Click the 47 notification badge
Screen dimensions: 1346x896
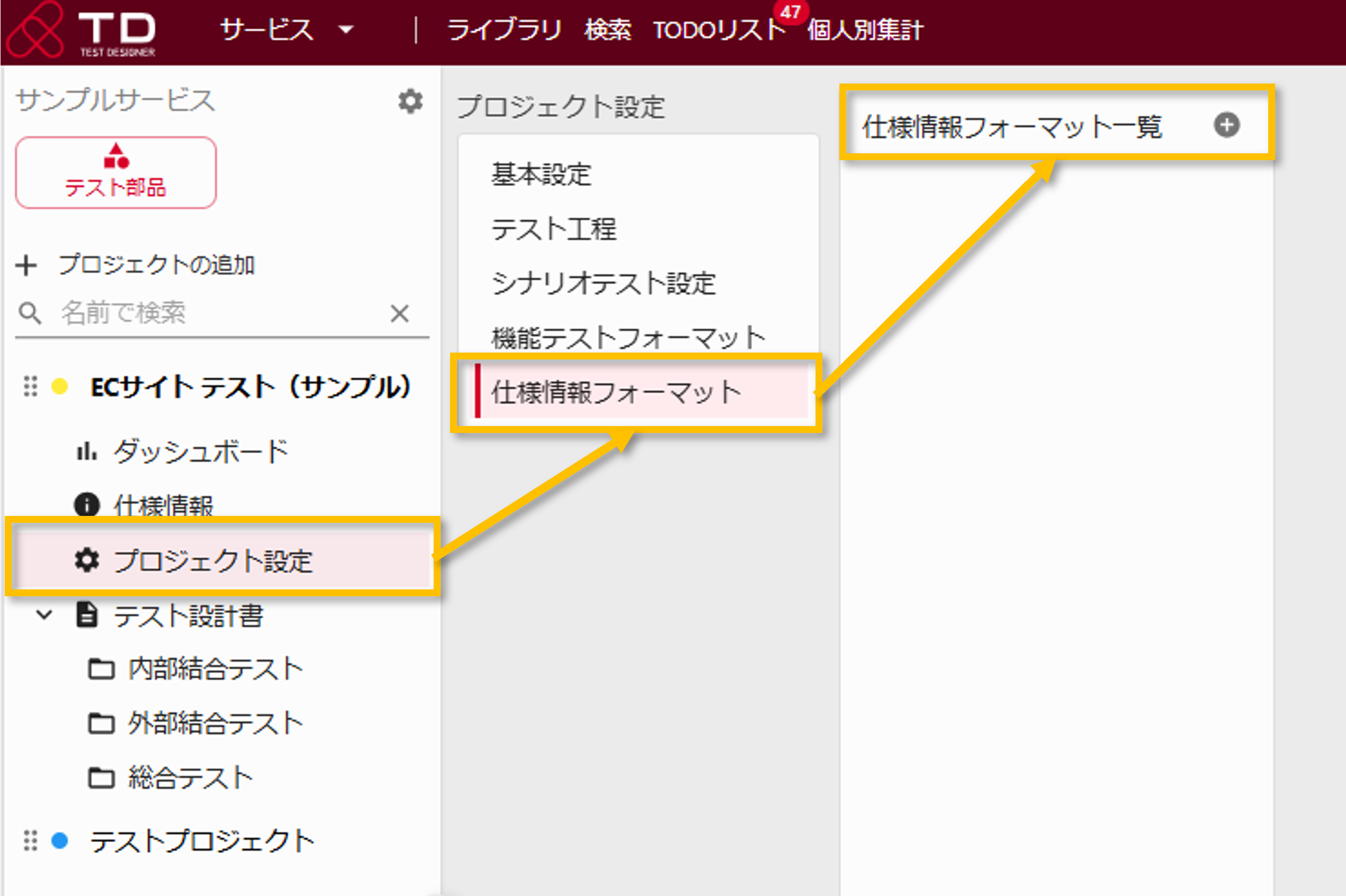pos(791,12)
